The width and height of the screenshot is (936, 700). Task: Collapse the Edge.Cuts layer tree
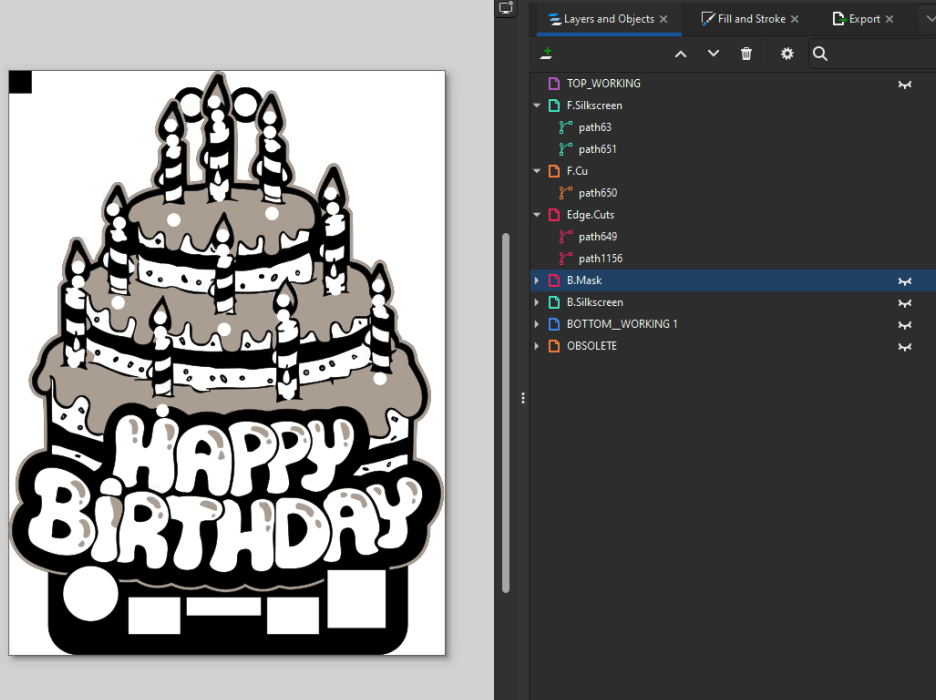(x=537, y=215)
